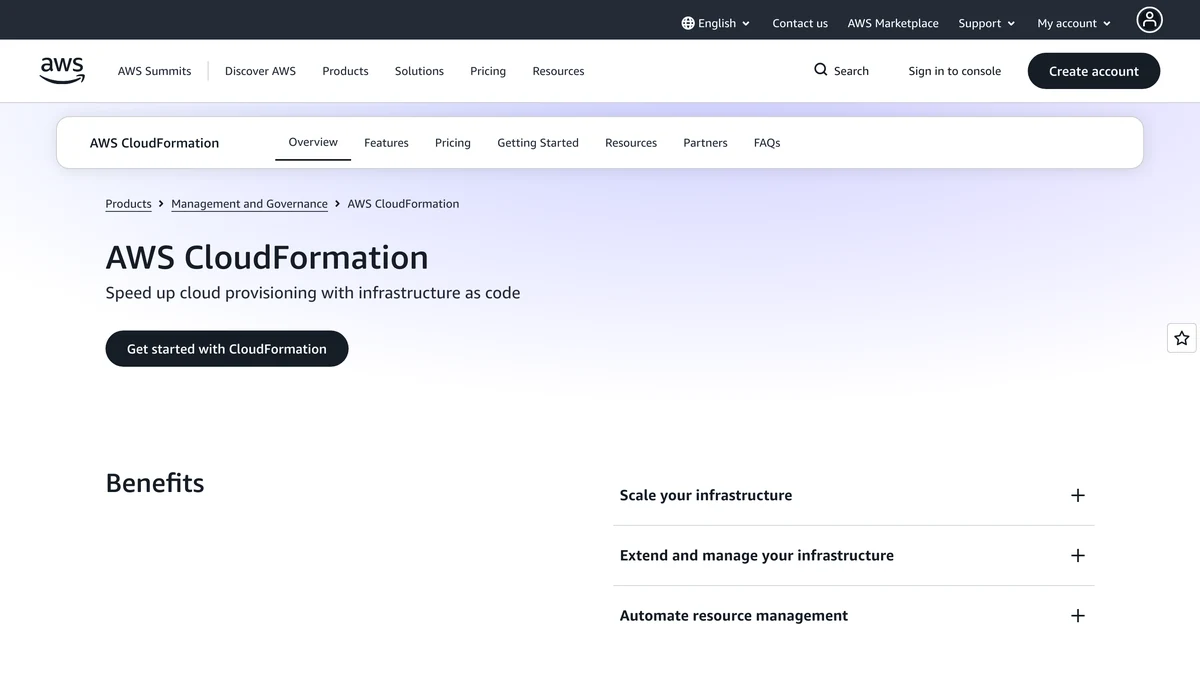Click AWS CloudFormation title in sub-navigation

154,143
